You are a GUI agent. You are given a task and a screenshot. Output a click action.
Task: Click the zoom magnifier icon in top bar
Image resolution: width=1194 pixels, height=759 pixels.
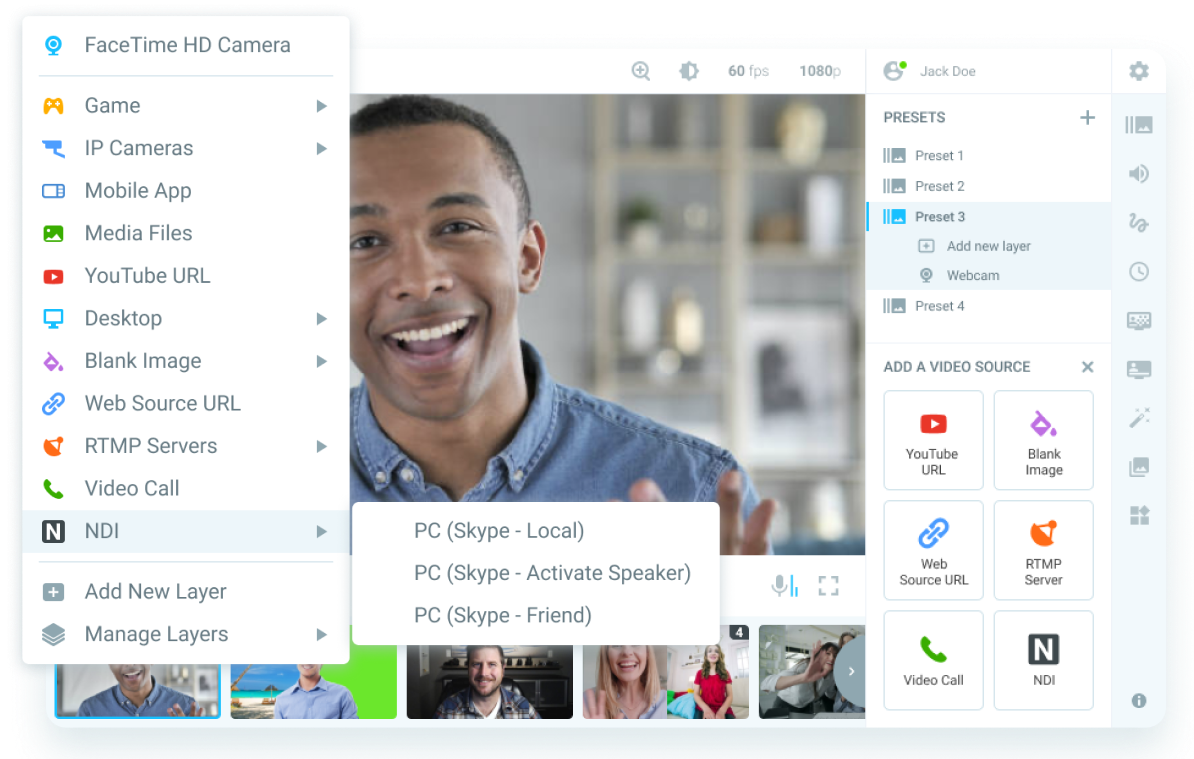click(x=641, y=71)
